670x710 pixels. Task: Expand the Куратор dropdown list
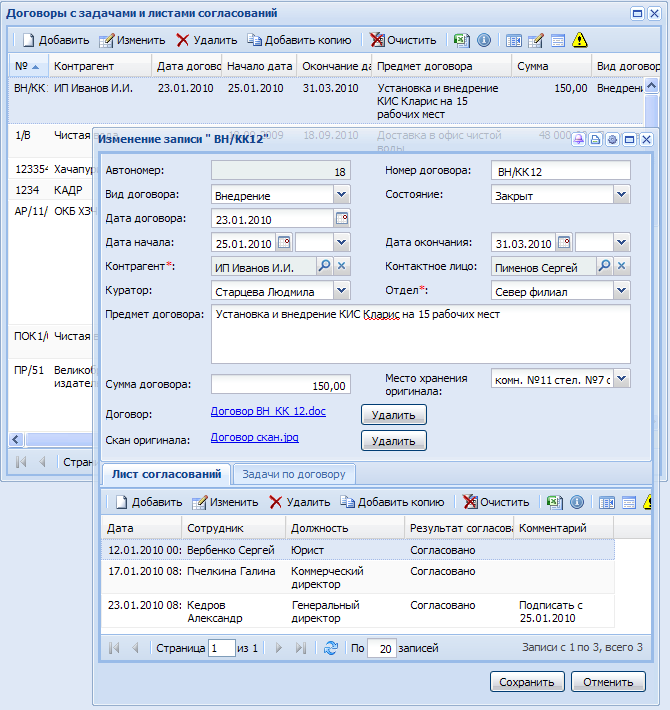[x=342, y=291]
